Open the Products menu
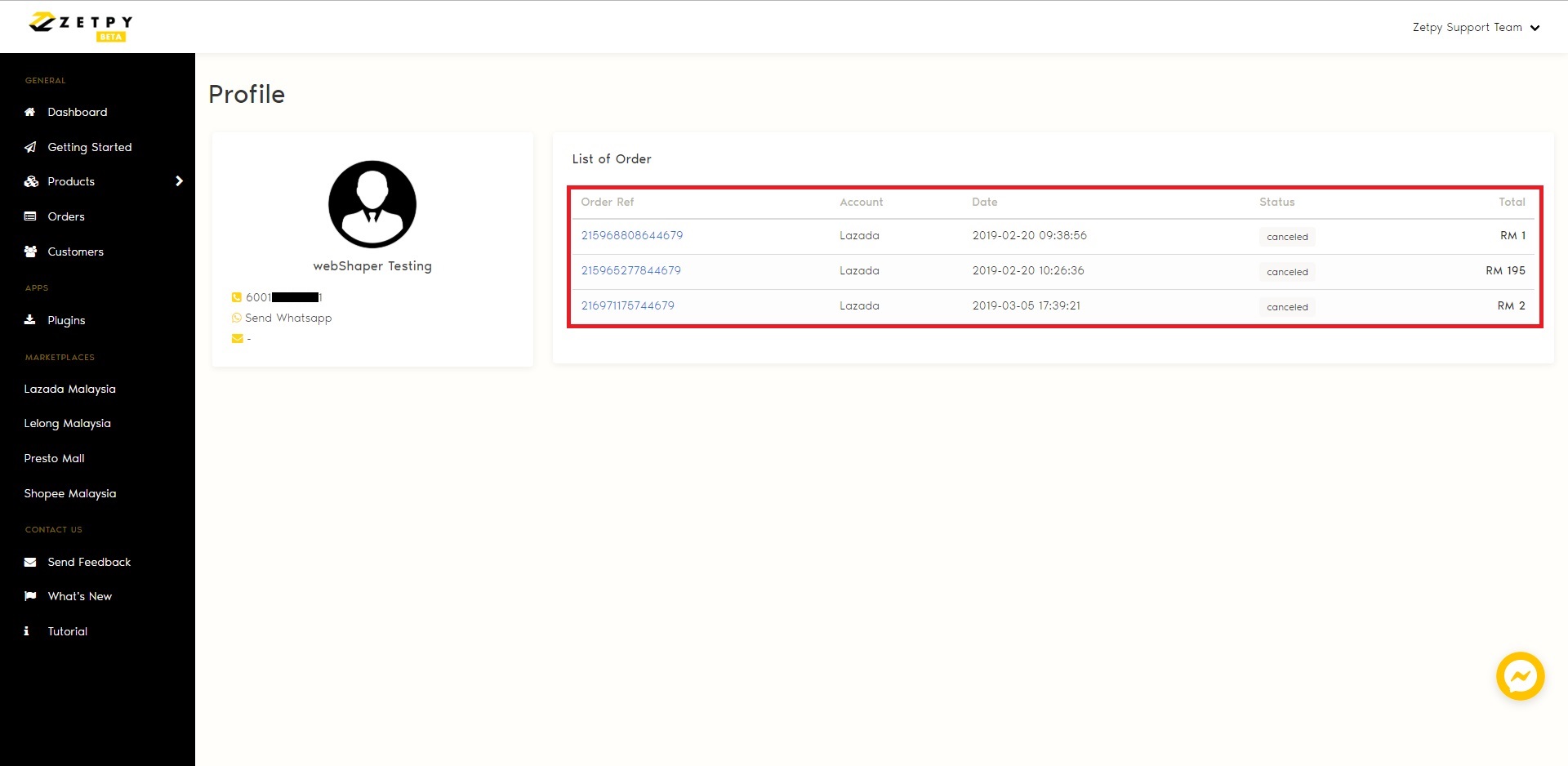This screenshot has height=766, width=1568. tap(71, 181)
